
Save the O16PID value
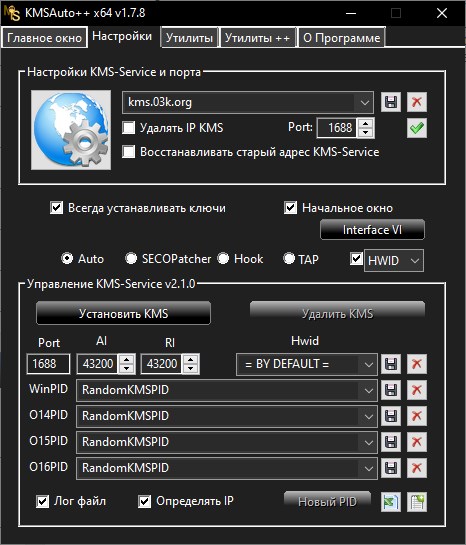point(391,468)
